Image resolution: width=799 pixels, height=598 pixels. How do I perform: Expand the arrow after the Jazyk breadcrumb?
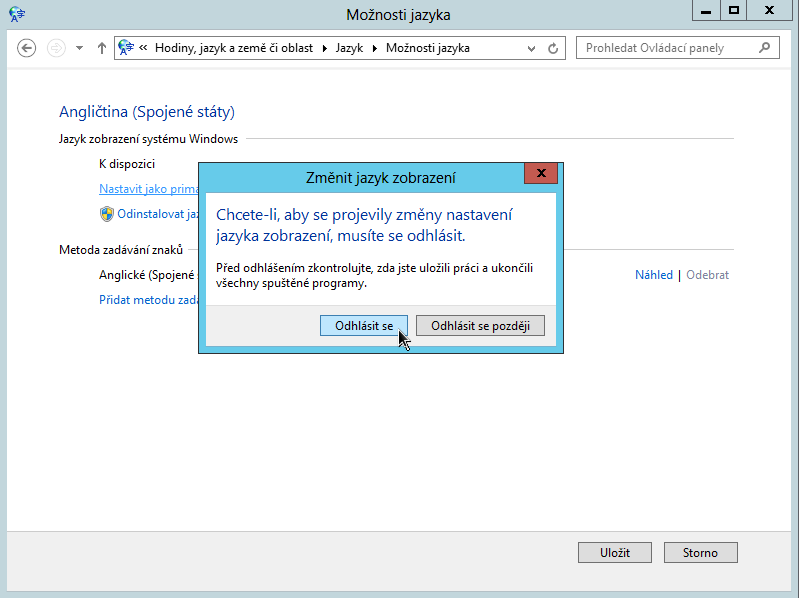point(376,48)
